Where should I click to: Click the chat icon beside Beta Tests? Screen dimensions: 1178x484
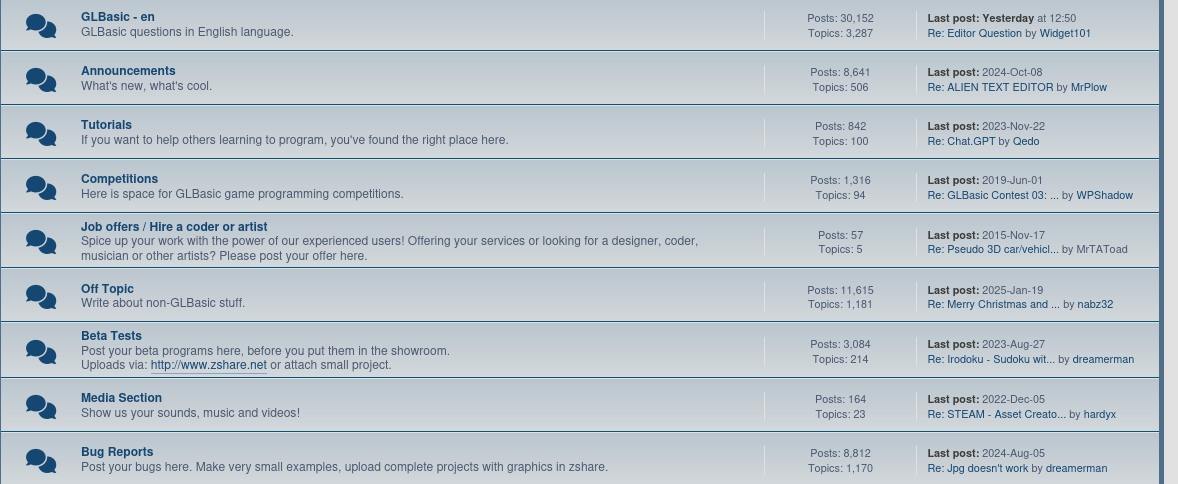(x=41, y=351)
